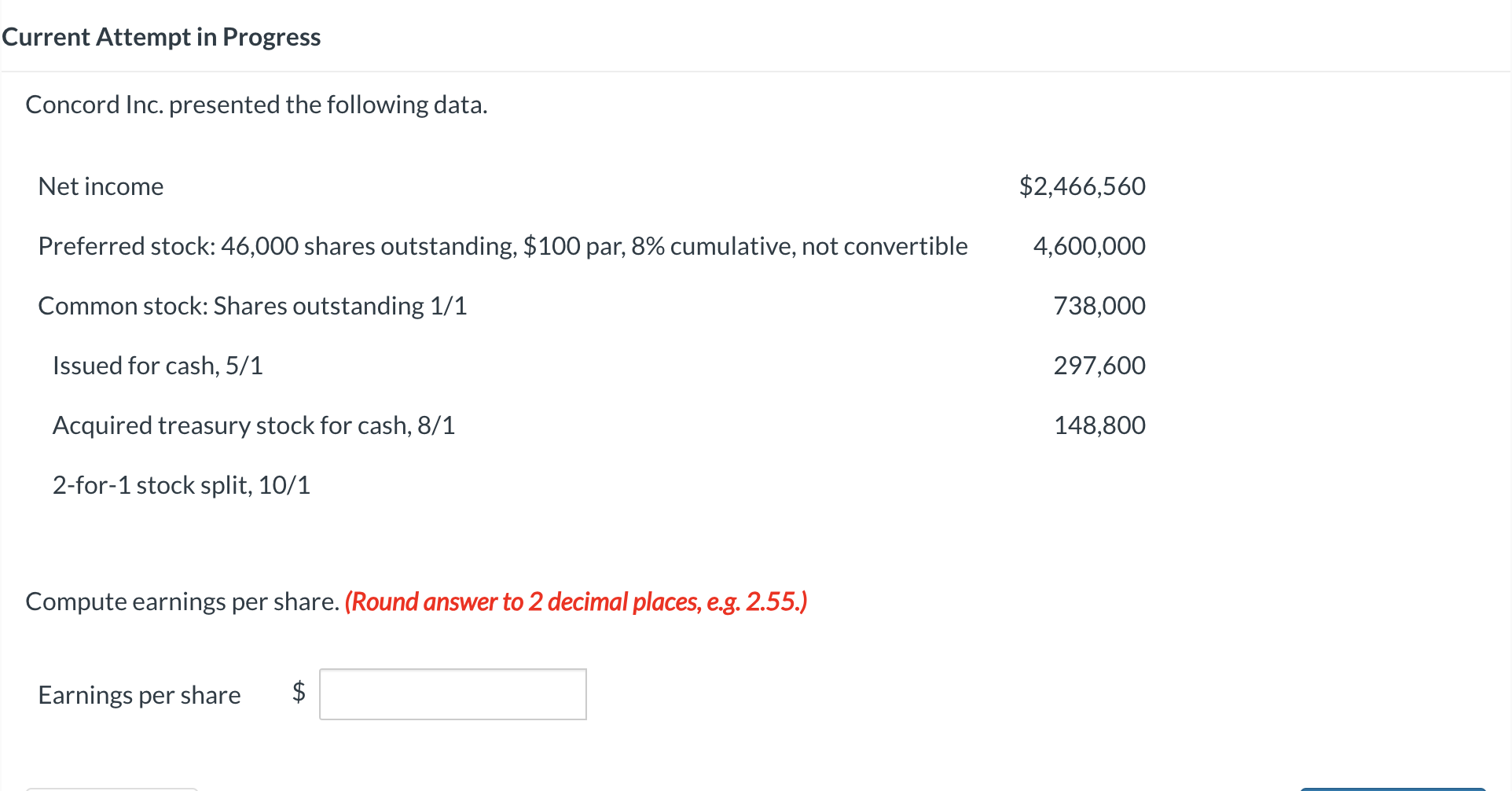Viewport: 1512px width, 791px height.
Task: Select the Preferred stock description line
Action: [x=503, y=245]
